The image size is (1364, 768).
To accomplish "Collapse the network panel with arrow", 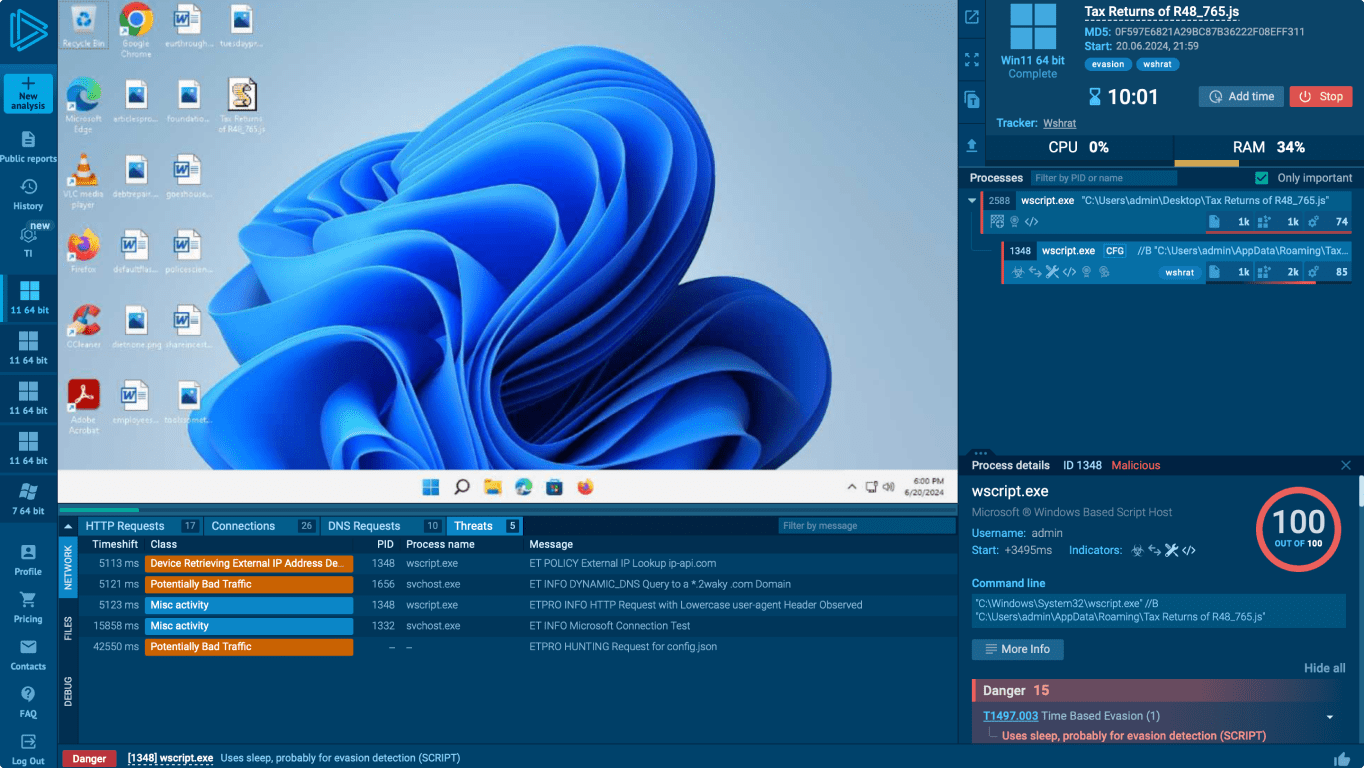I will pyautogui.click(x=68, y=526).
